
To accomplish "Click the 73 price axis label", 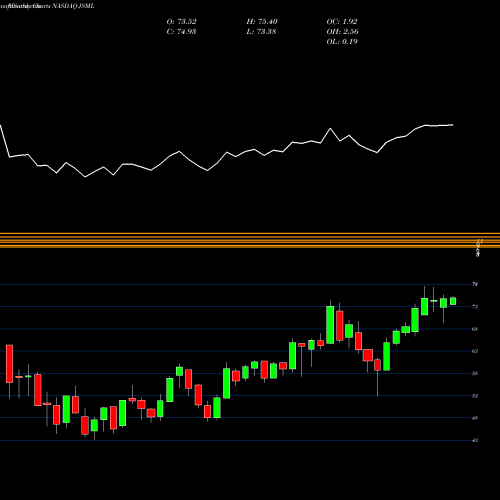I will point(475,307).
